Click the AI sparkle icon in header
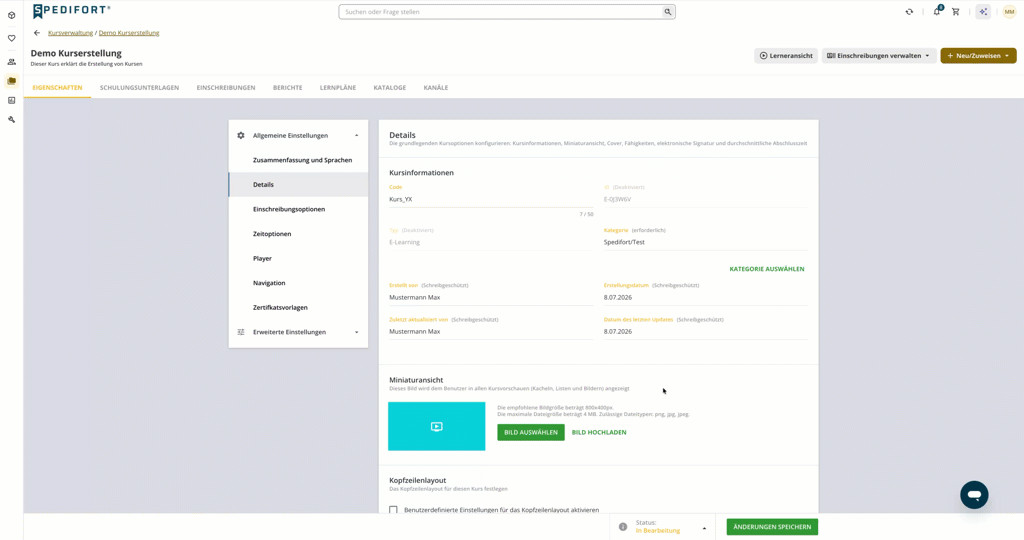The width and height of the screenshot is (1024, 540). pyautogui.click(x=983, y=12)
